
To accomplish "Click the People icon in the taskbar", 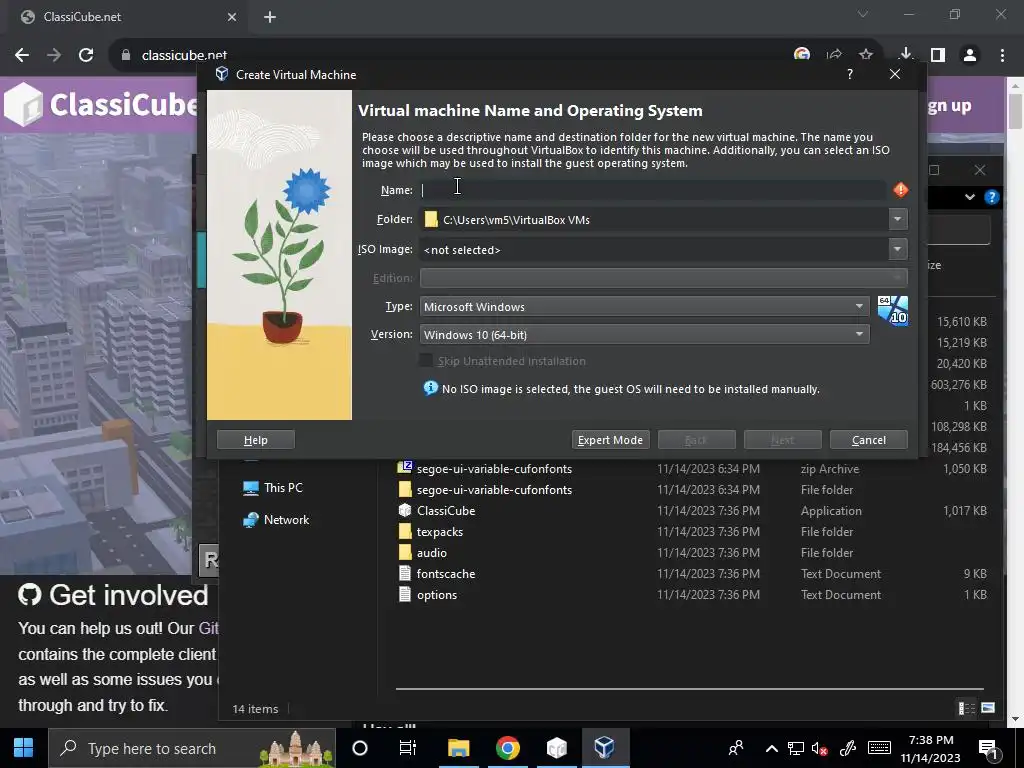I will pyautogui.click(x=736, y=748).
